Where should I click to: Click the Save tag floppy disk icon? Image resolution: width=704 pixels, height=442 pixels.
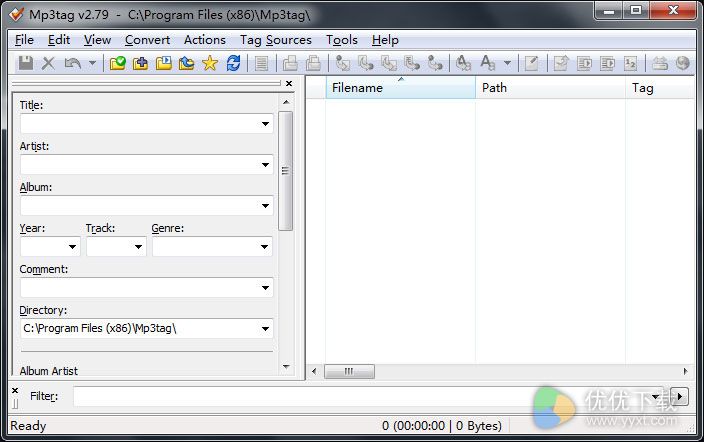(x=26, y=63)
